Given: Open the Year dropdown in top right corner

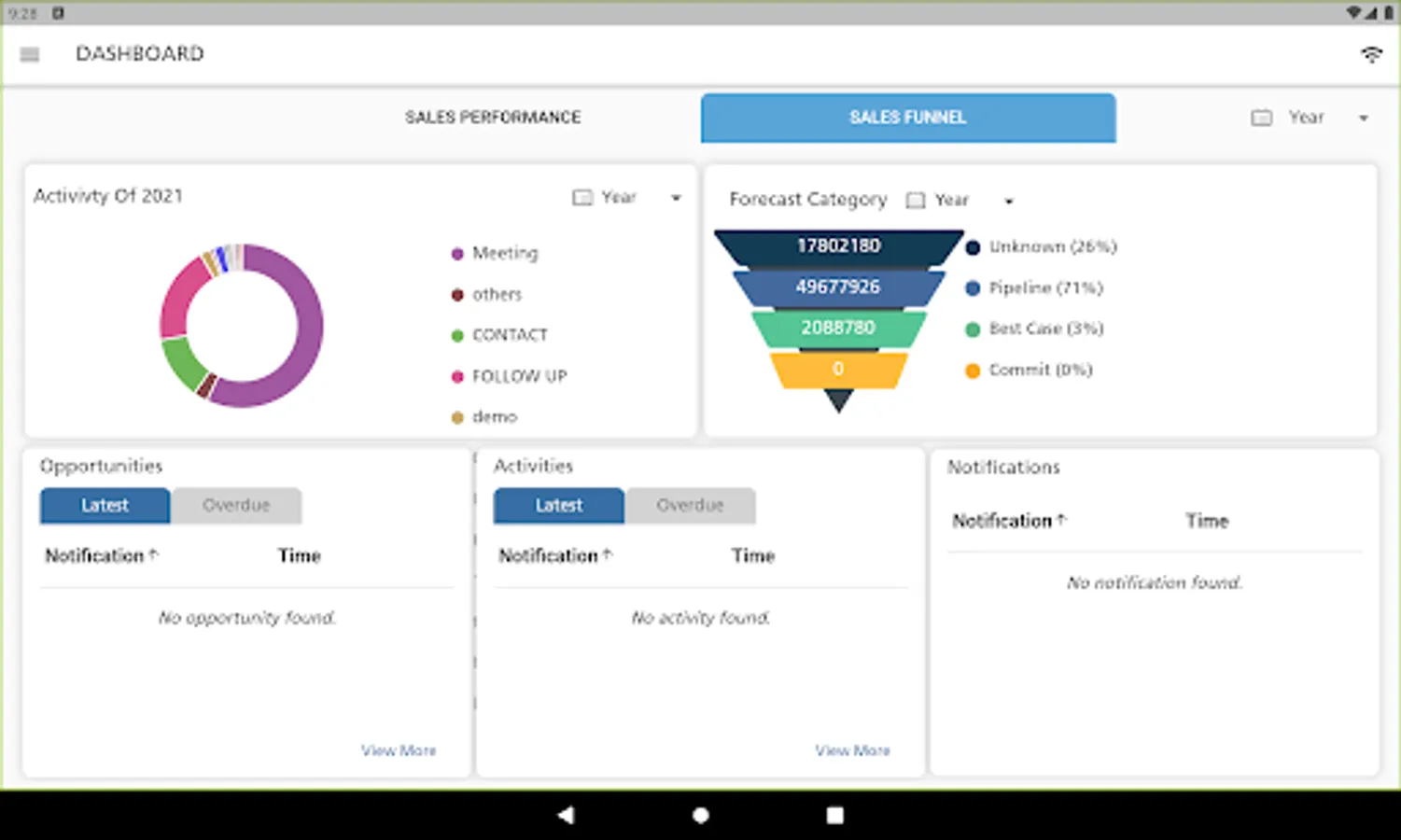Looking at the screenshot, I should (1361, 118).
